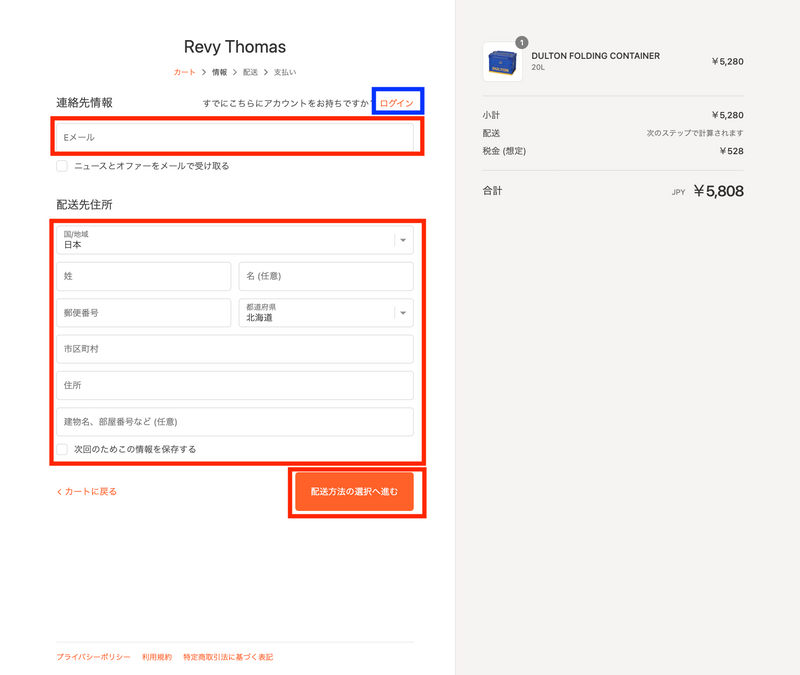Click the 情報 breadcrumb step
The width and height of the screenshot is (800, 675).
[219, 72]
